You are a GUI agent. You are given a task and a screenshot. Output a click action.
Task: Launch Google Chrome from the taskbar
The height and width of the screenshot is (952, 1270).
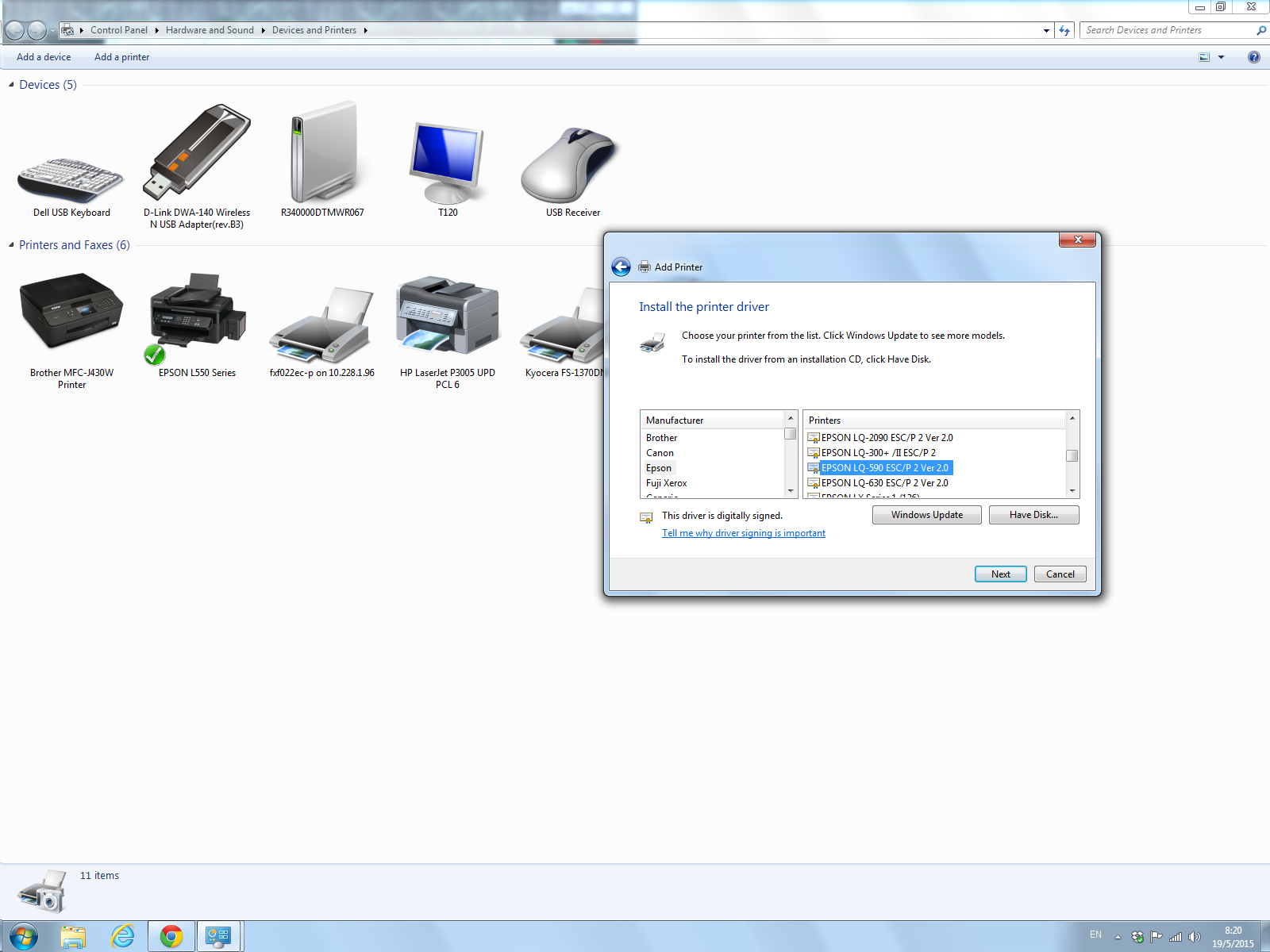point(171,937)
